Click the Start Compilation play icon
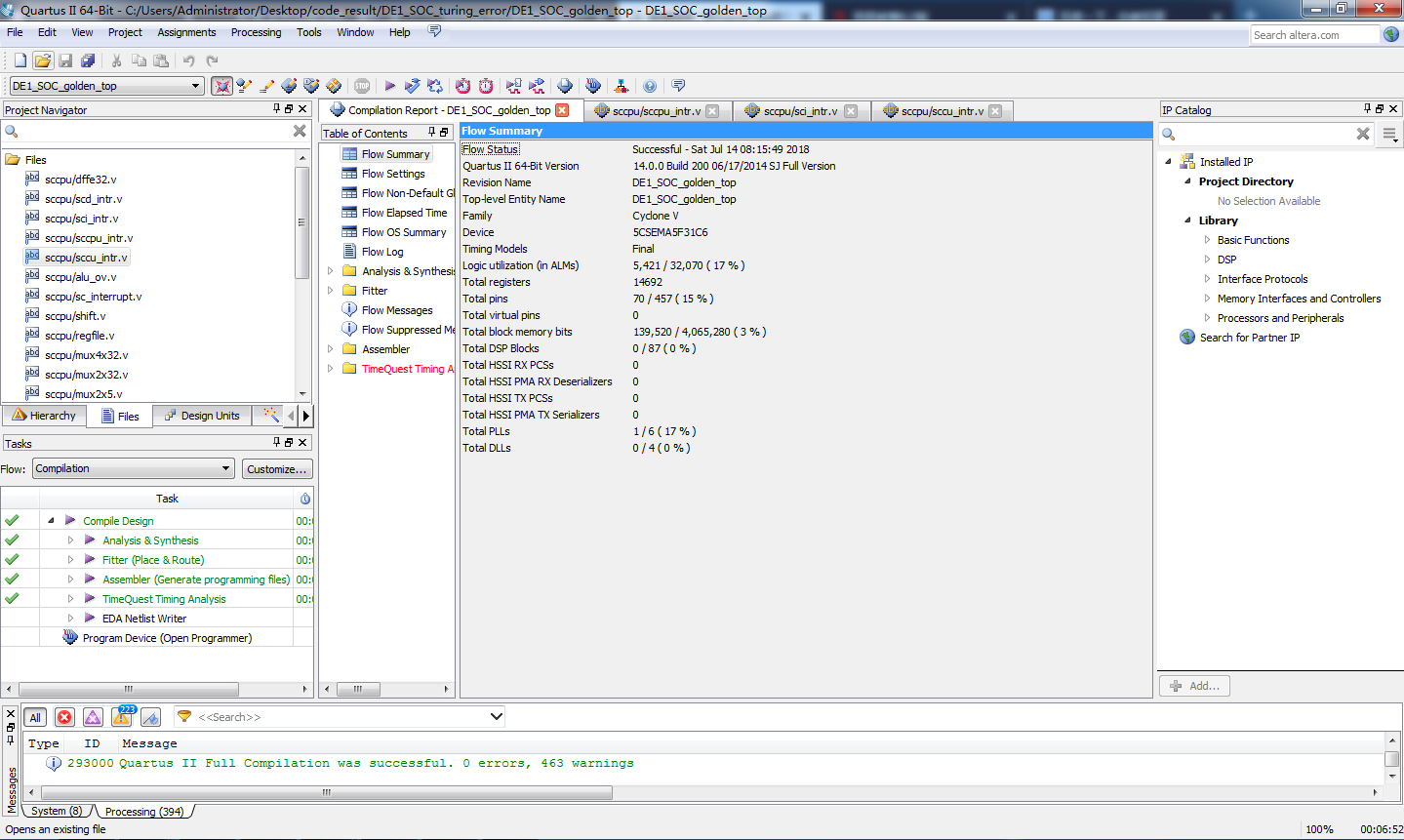The image size is (1404, 840). (x=390, y=86)
